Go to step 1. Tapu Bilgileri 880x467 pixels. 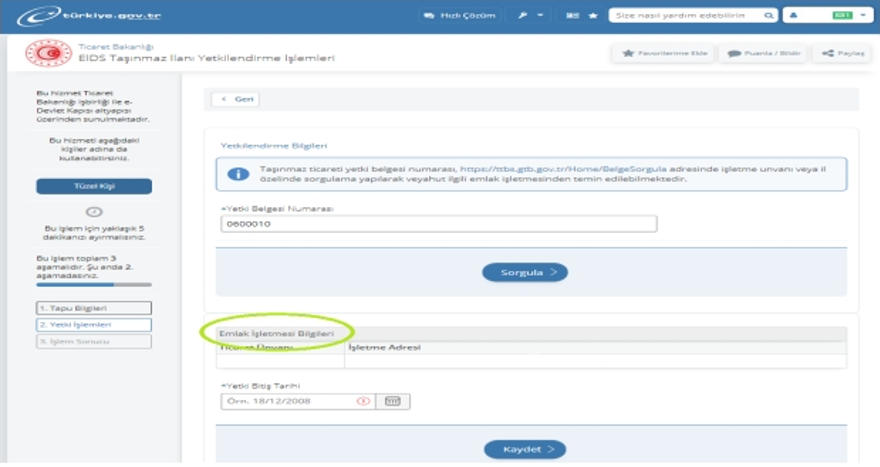click(93, 308)
